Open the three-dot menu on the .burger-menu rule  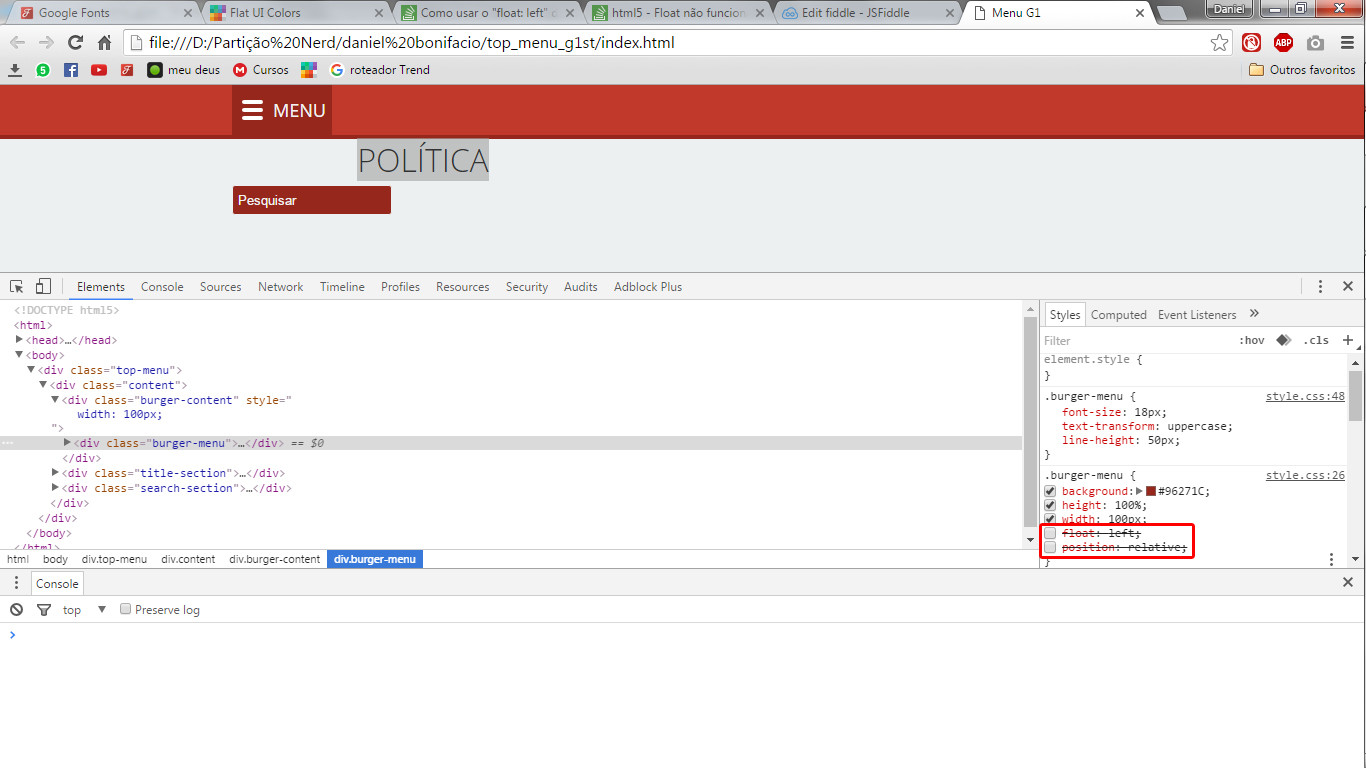[x=1331, y=559]
